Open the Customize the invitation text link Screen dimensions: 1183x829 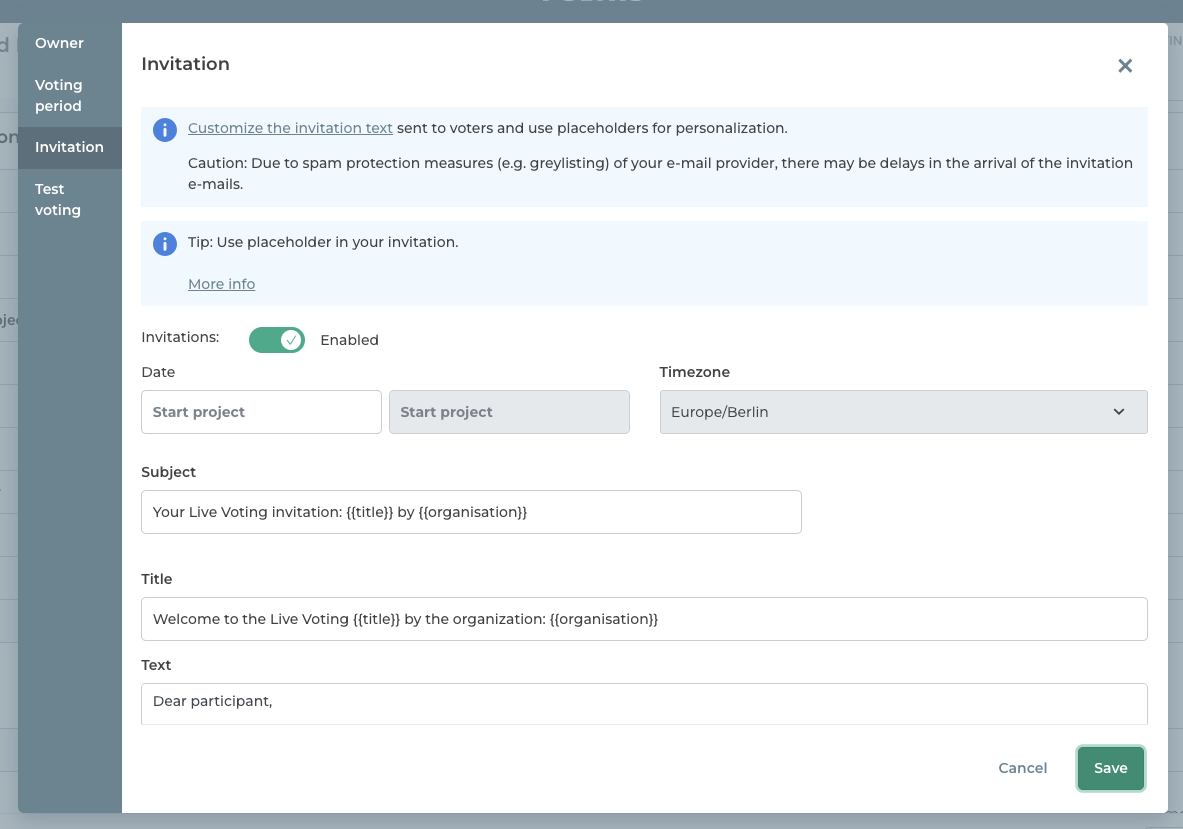290,128
